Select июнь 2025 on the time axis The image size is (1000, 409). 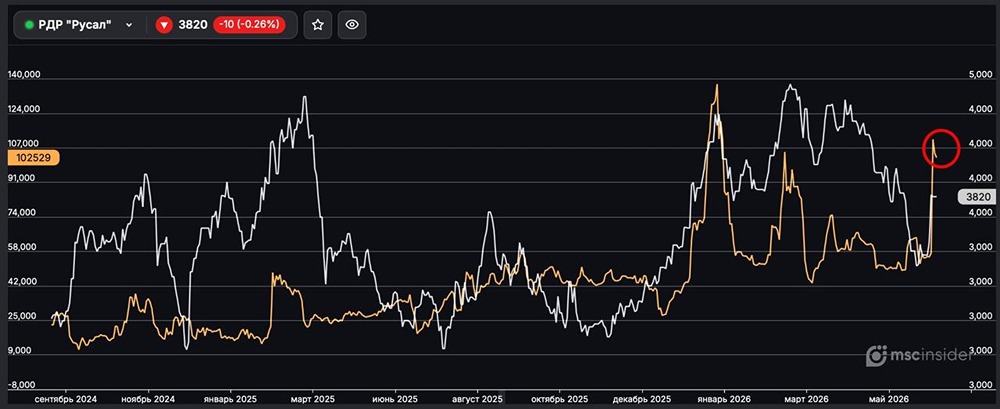(394, 399)
